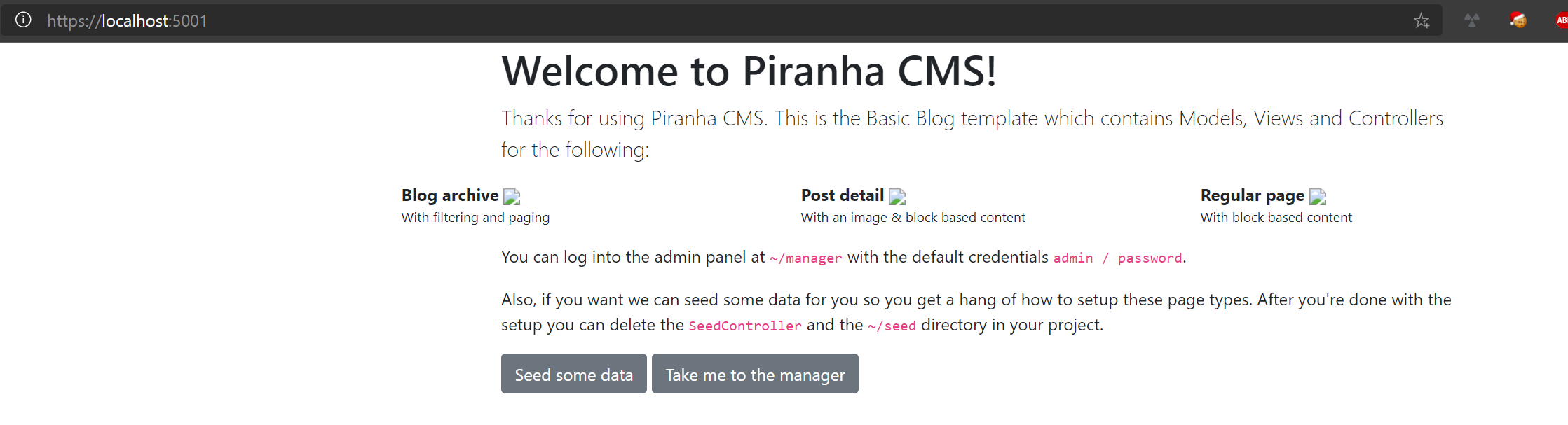Select the Regular page heading

1252,195
